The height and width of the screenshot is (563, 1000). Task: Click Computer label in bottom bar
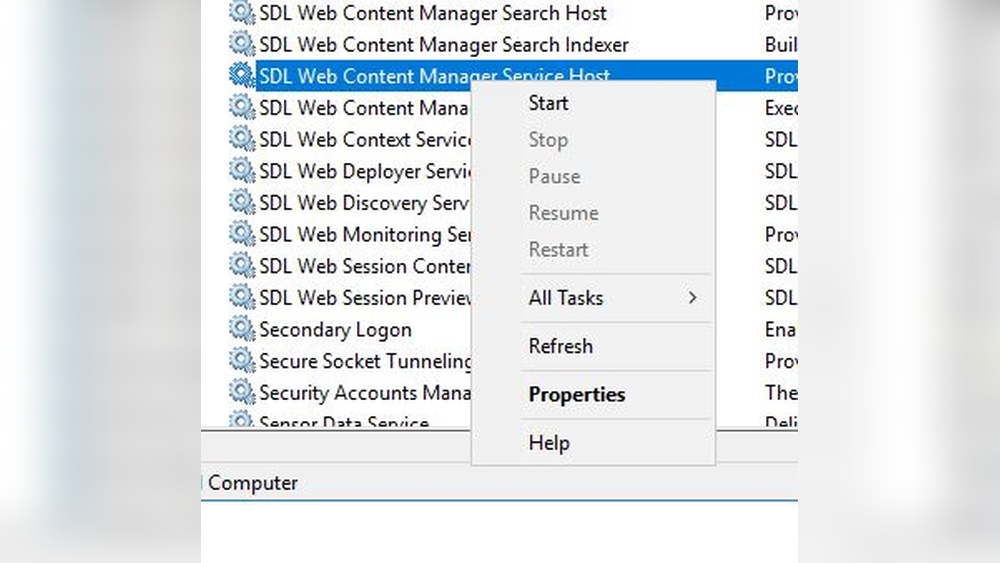(x=253, y=483)
